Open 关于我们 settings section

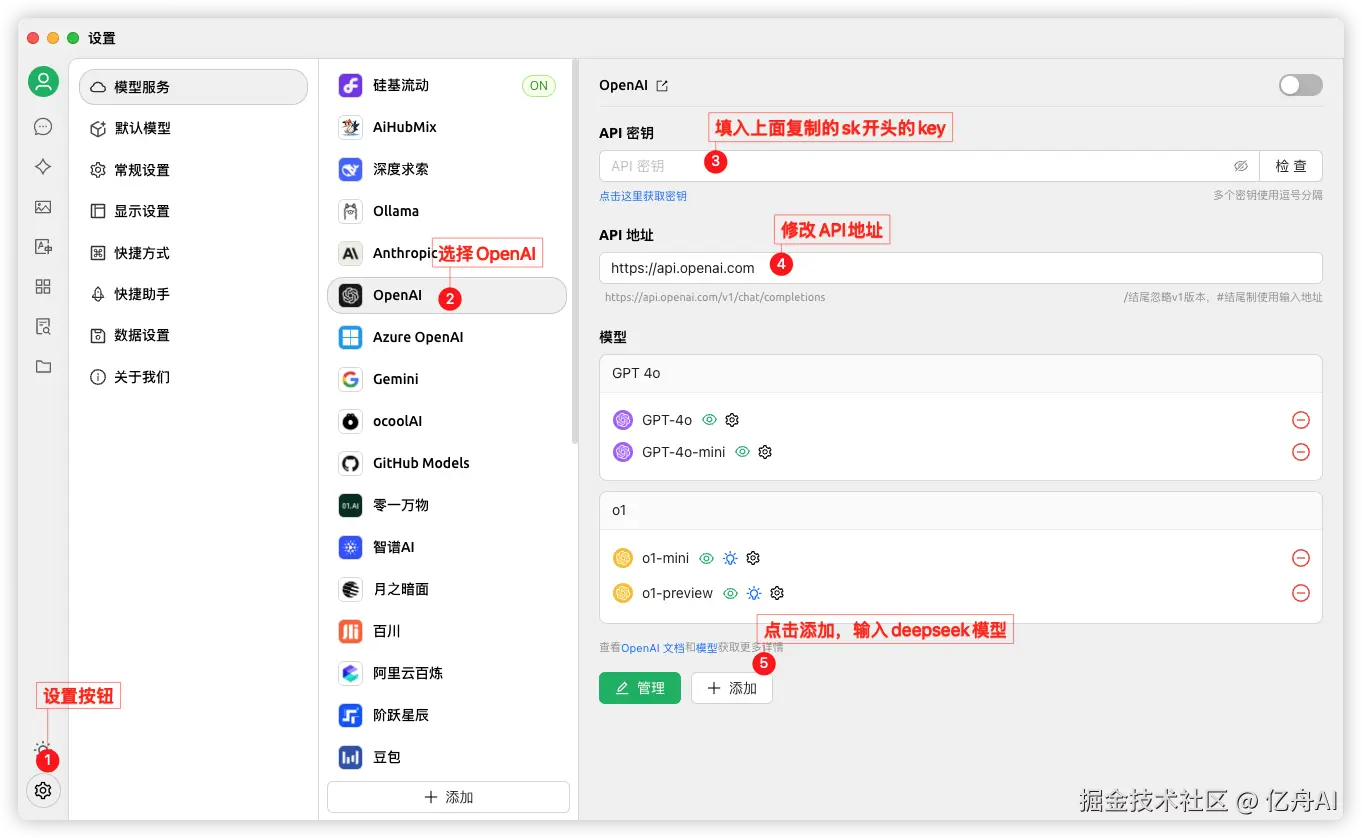(194, 377)
